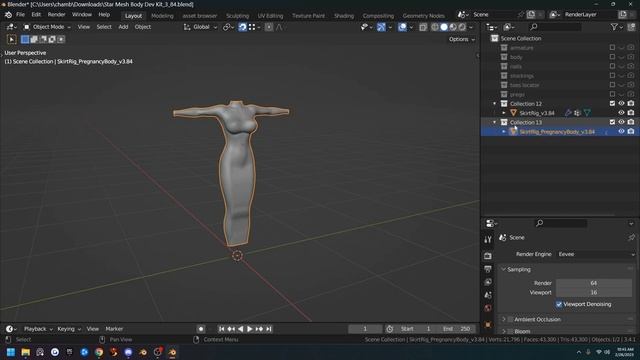
Task: Open the viewport Options dropdown
Action: (x=462, y=39)
